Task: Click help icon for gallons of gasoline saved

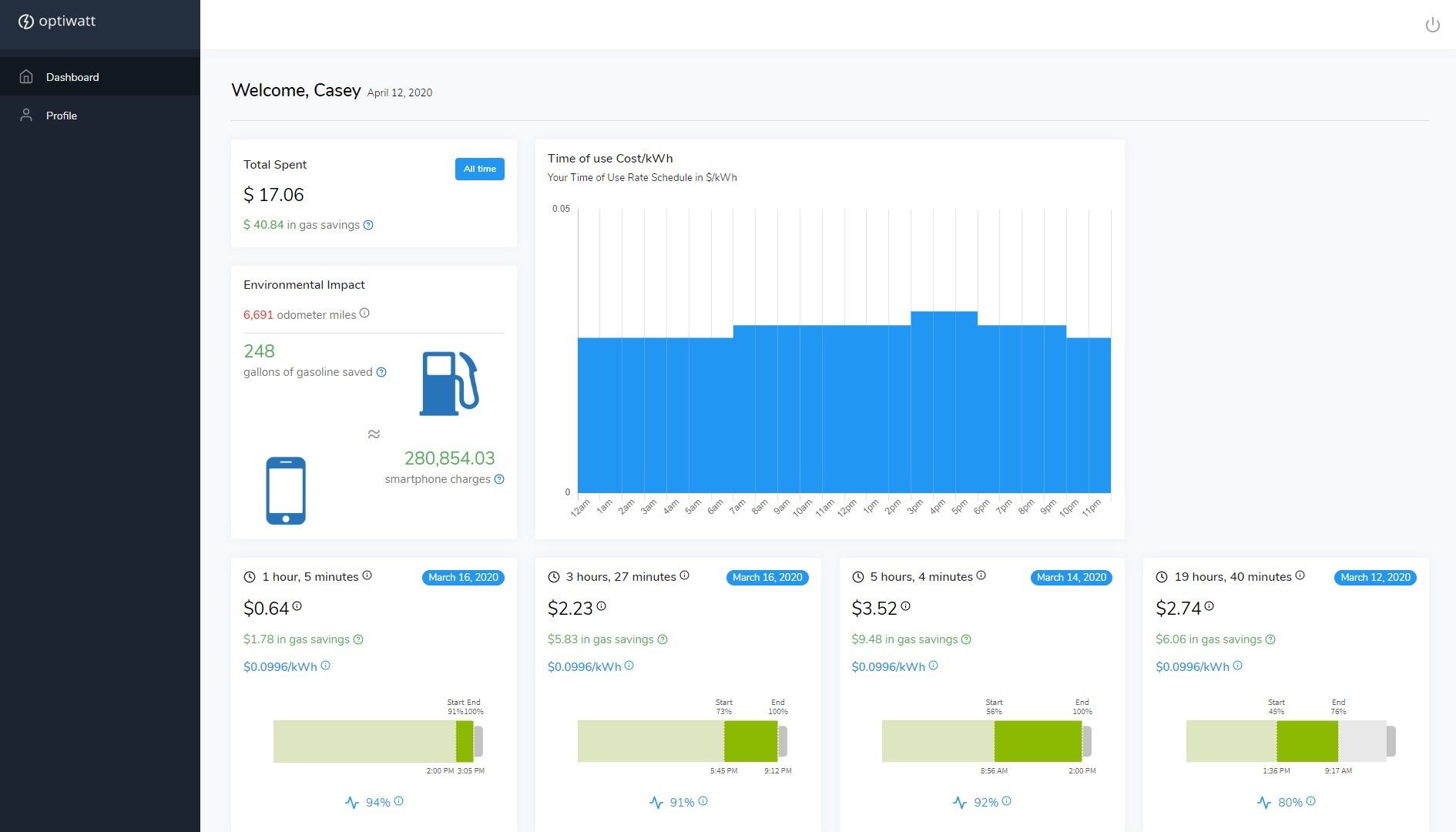Action: 381,372
